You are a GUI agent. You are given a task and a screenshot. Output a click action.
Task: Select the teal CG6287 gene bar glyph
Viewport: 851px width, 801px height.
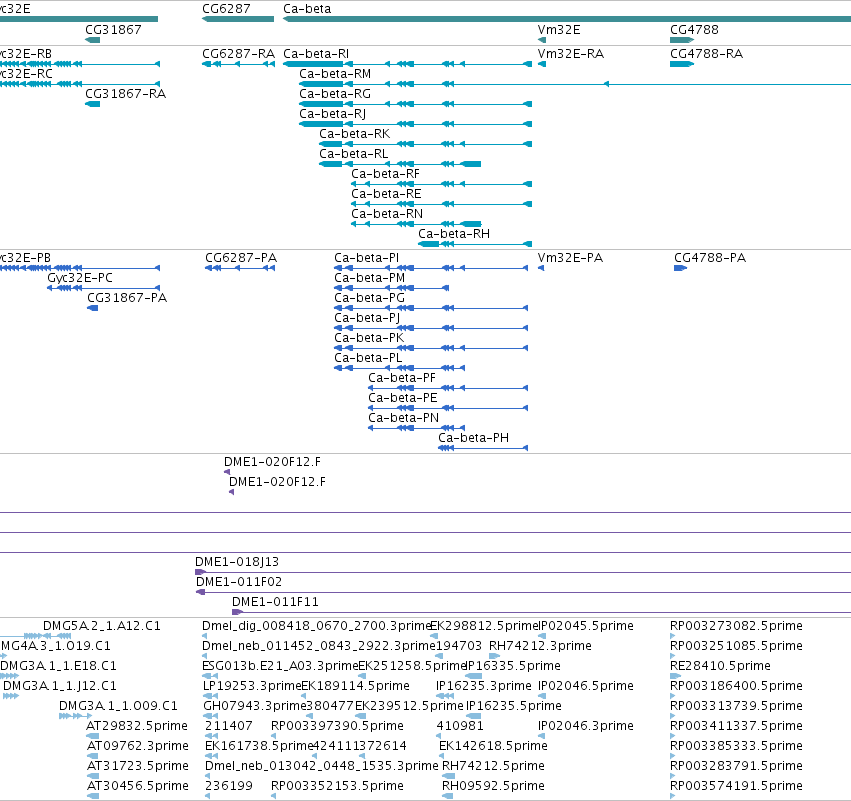pyautogui.click(x=238, y=20)
